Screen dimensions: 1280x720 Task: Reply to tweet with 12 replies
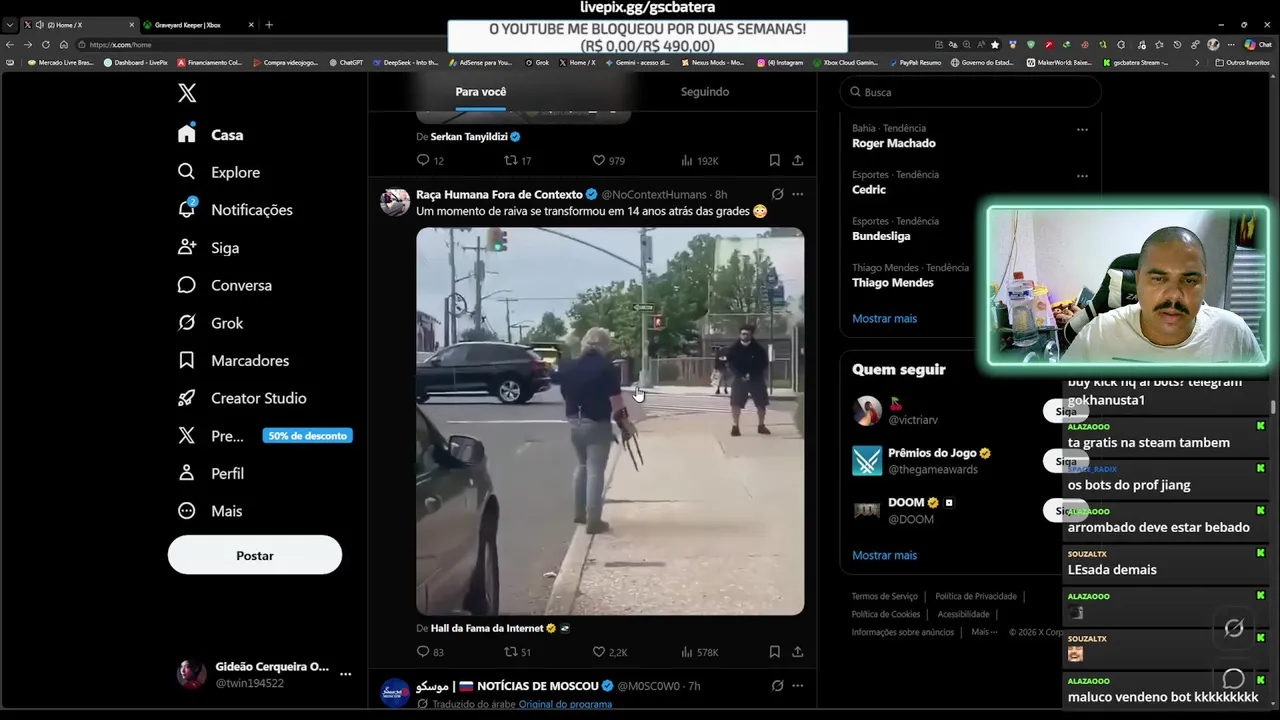tap(430, 160)
